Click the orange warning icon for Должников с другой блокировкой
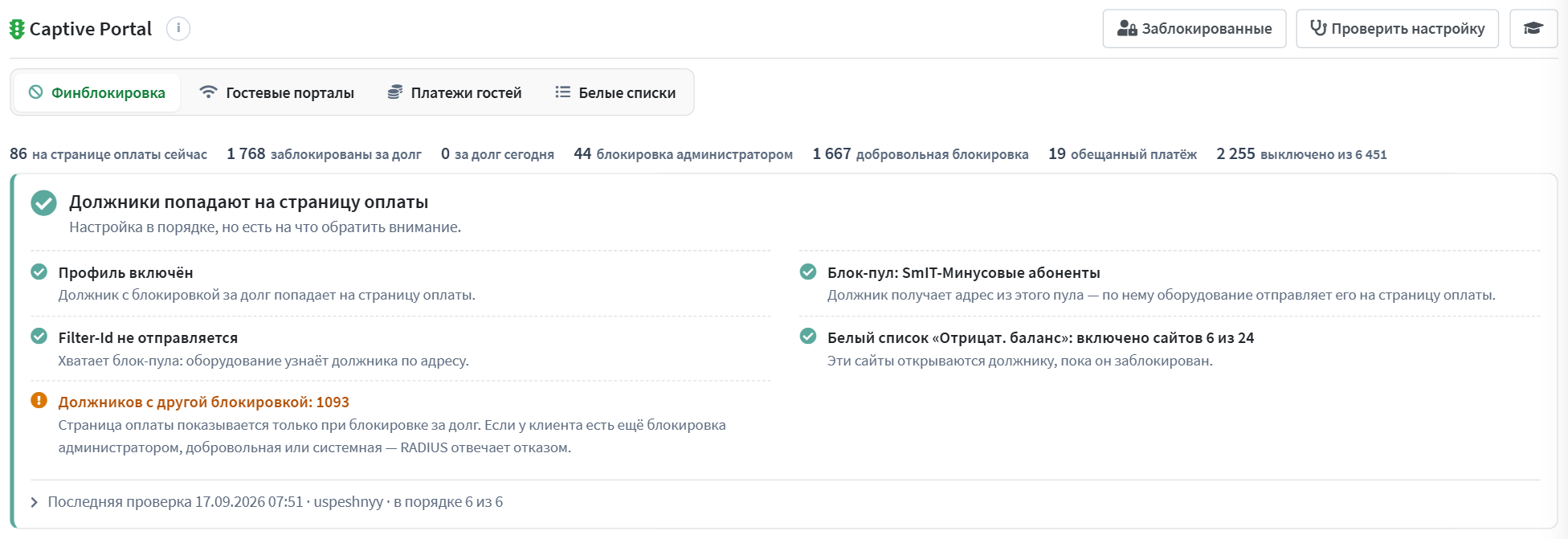 point(39,401)
